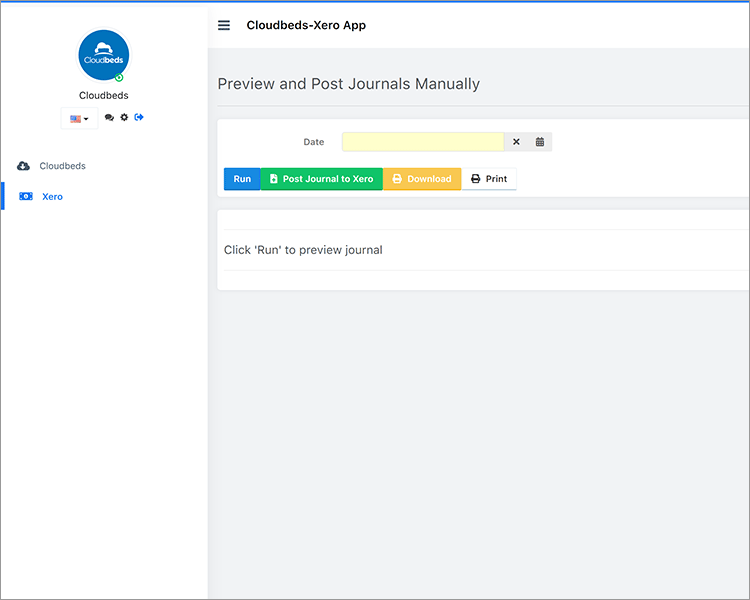750x600 pixels.
Task: Click the 'Click Run to preview journal' message
Action: 303,250
